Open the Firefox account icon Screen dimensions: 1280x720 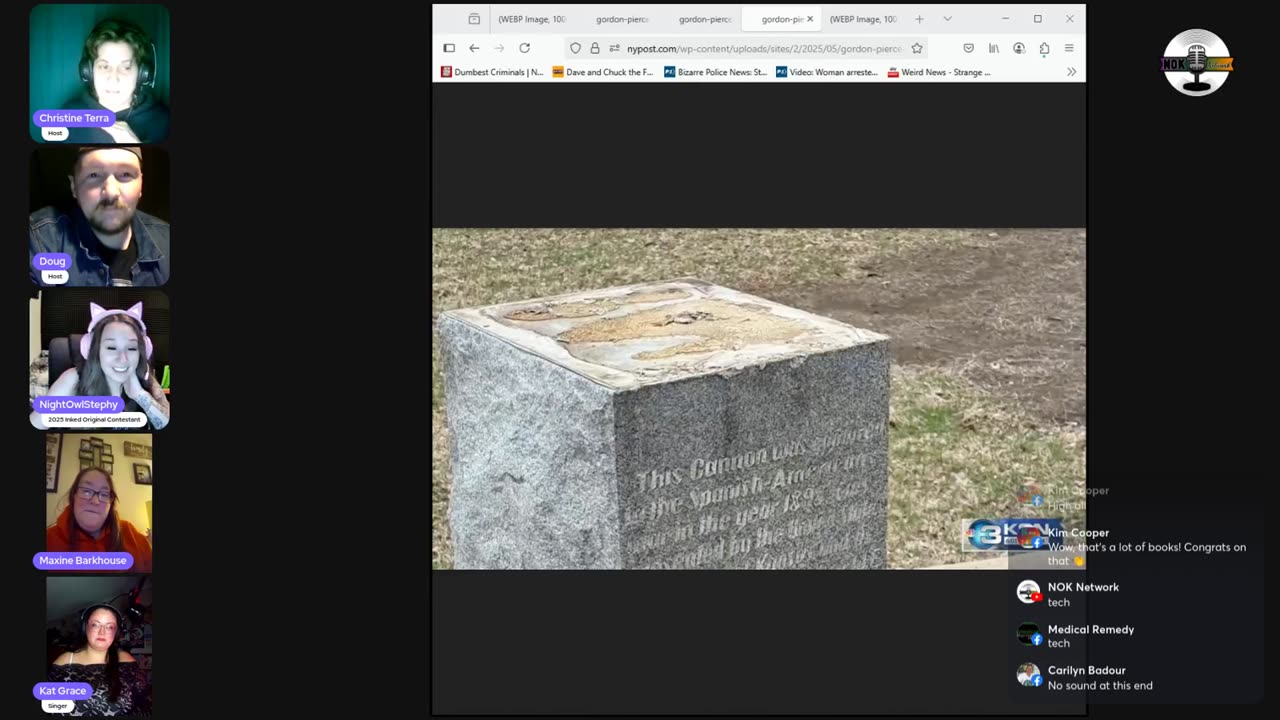pyautogui.click(x=1019, y=48)
